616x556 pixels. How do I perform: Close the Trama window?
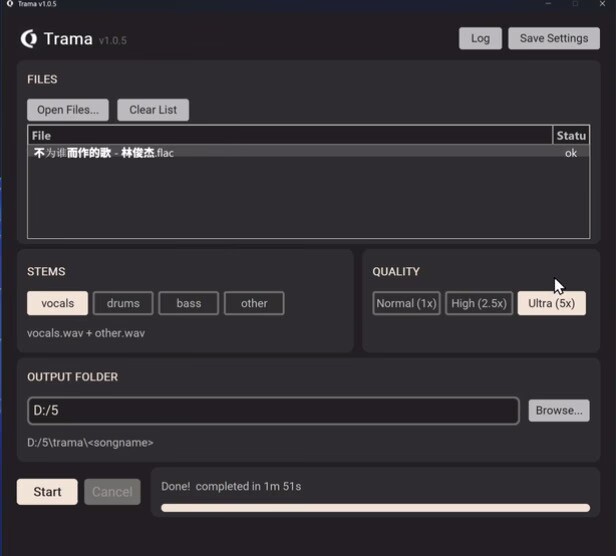click(602, 4)
